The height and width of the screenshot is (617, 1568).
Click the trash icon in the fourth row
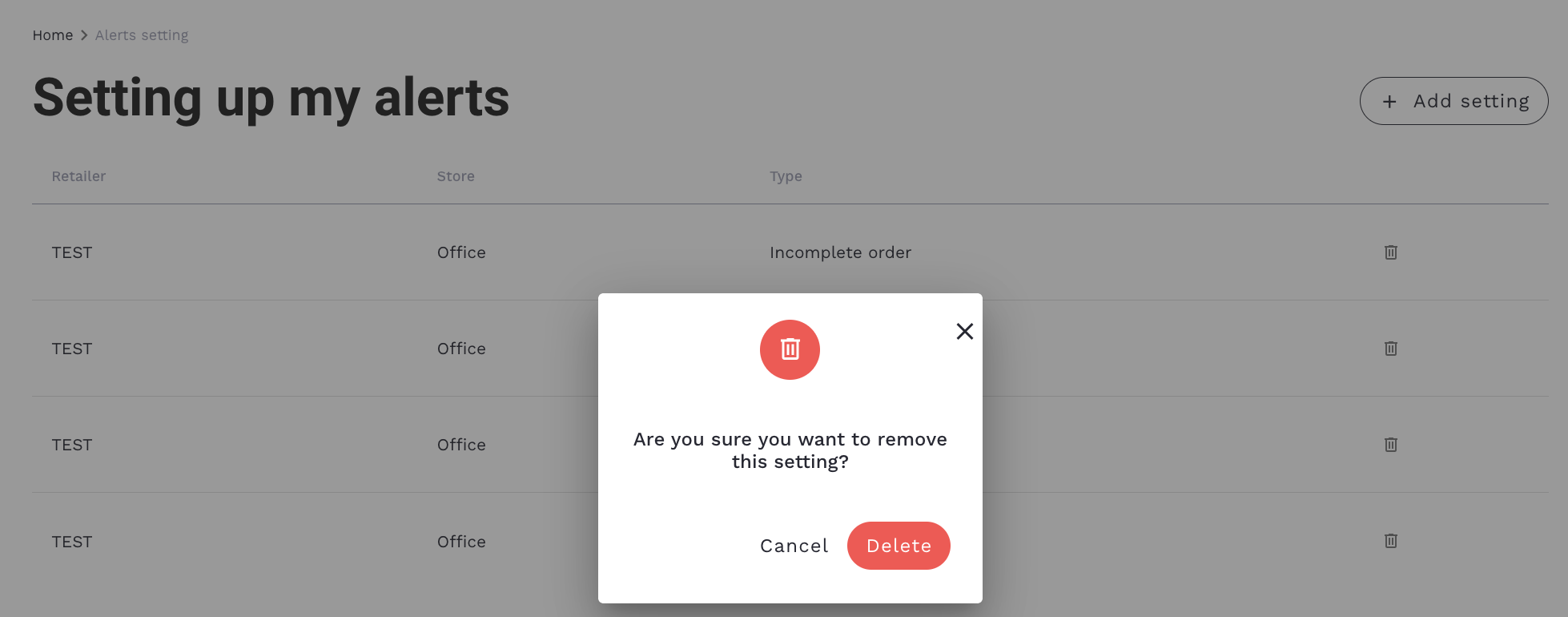(x=1391, y=541)
